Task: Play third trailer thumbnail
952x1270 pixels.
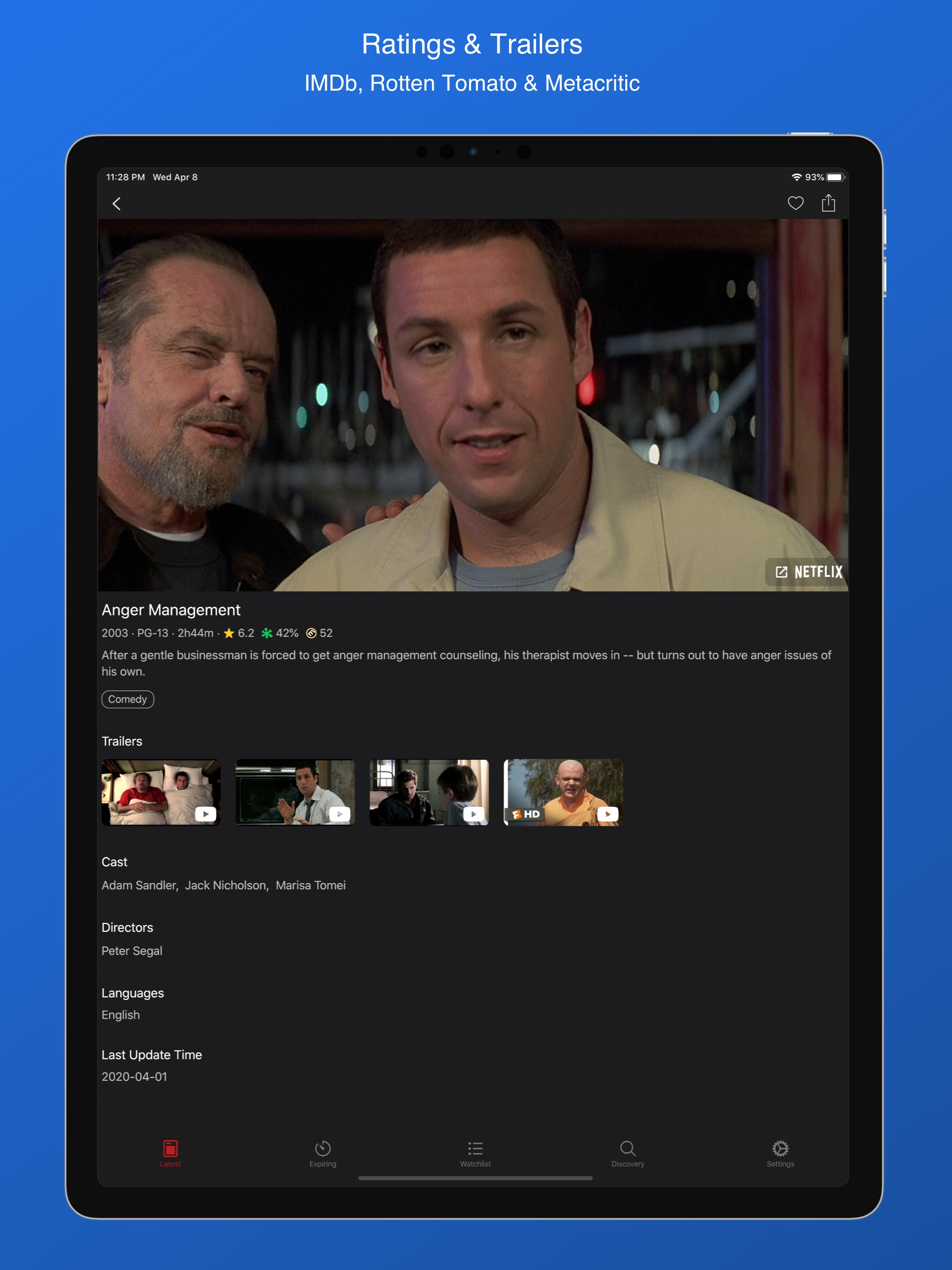Action: [429, 792]
